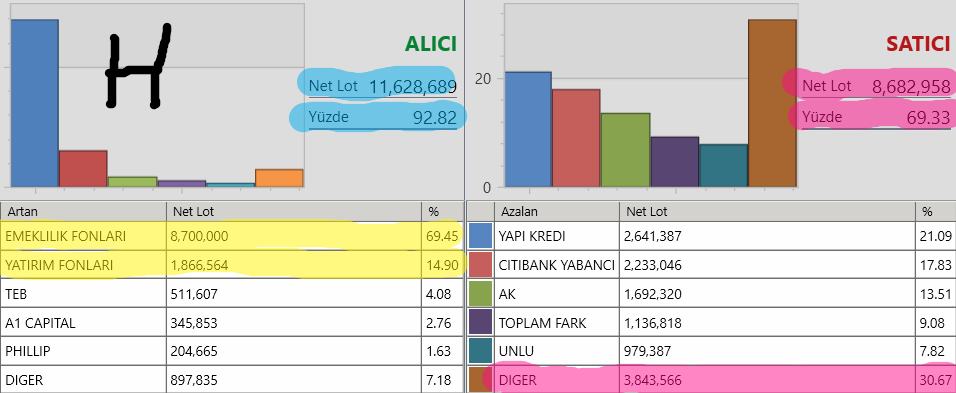This screenshot has height=393, width=956.
Task: Click the 14.90 percent cell
Action: tap(442, 265)
